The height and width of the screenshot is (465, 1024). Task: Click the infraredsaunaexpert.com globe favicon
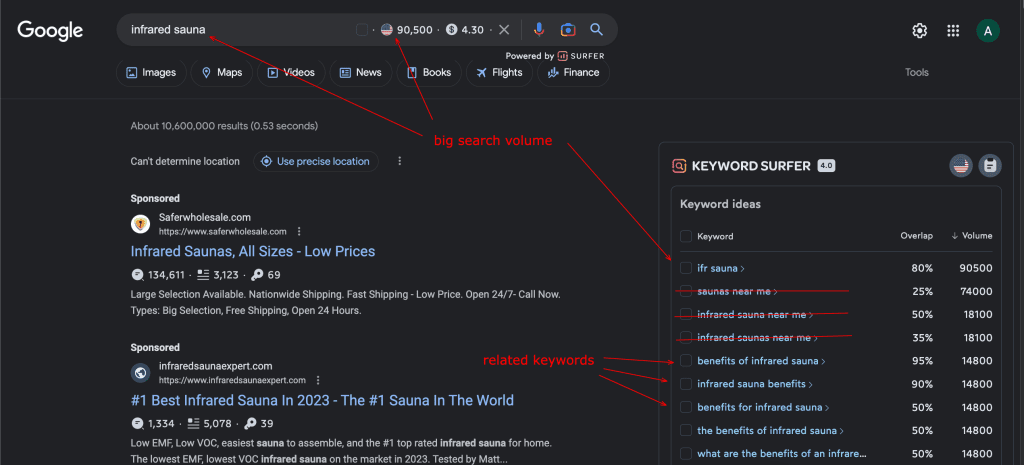(140, 373)
